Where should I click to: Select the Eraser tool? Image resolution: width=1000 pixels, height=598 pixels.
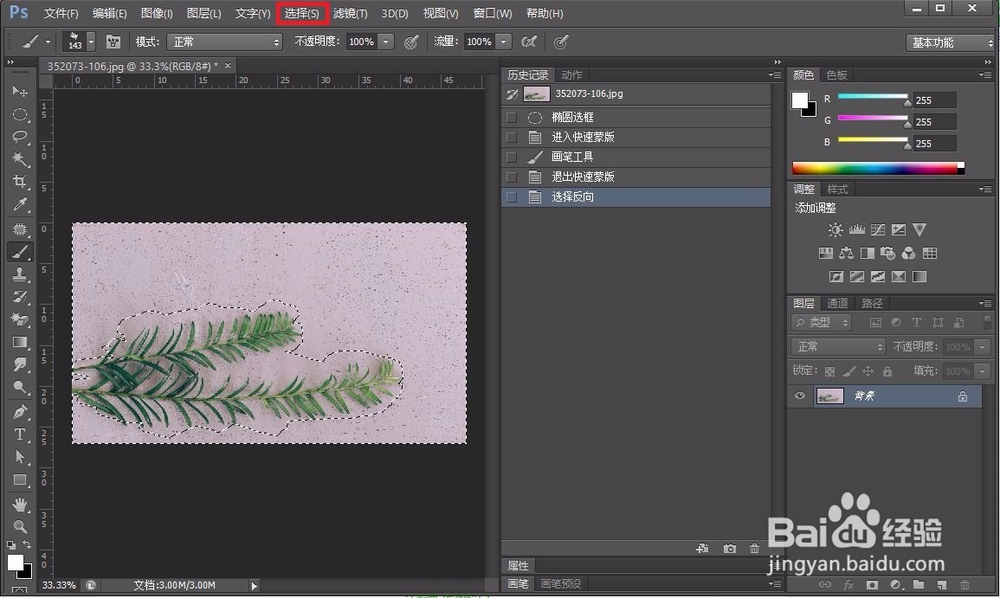pos(20,319)
